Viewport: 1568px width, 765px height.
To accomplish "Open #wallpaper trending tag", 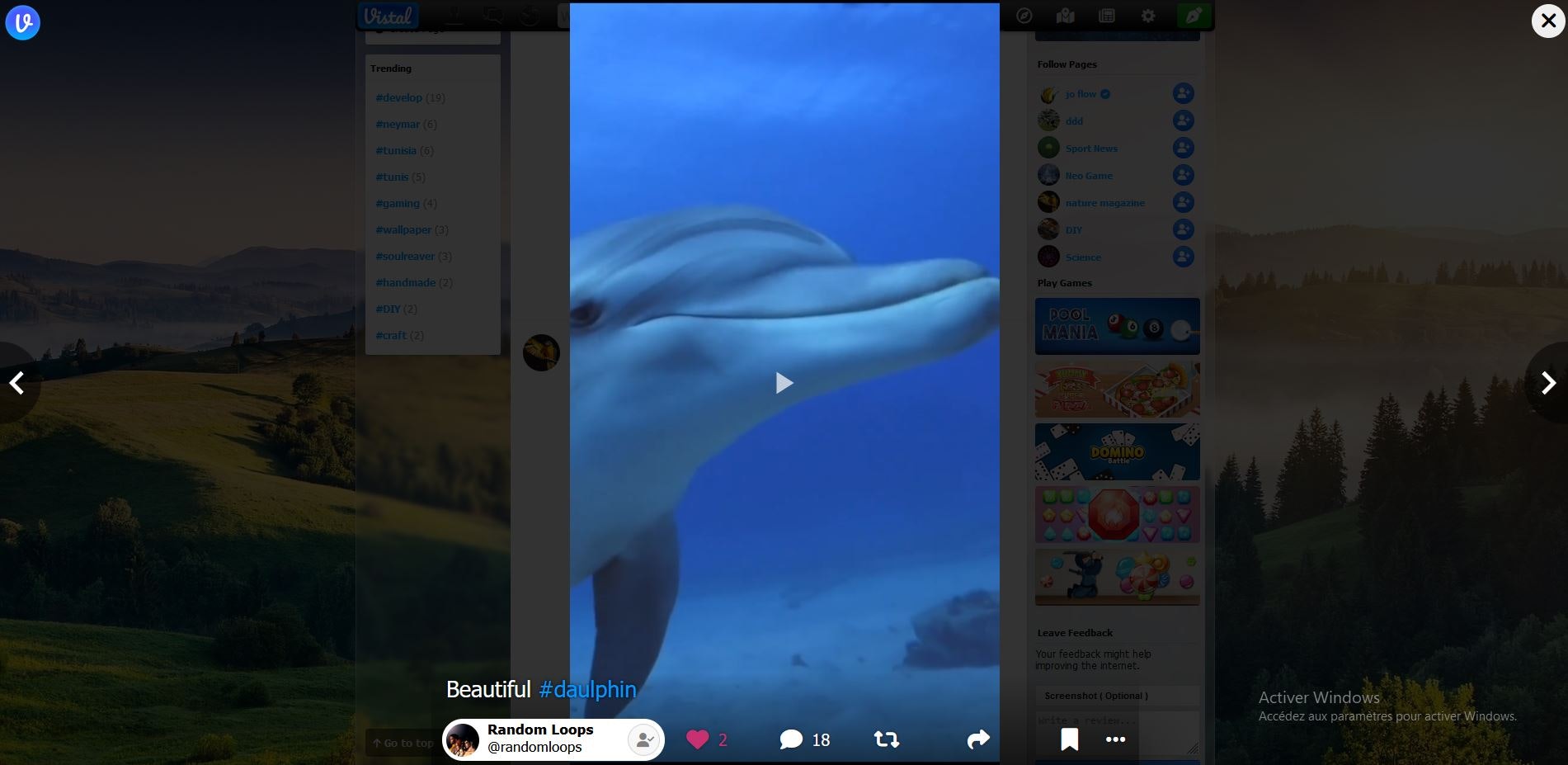I will click(403, 229).
